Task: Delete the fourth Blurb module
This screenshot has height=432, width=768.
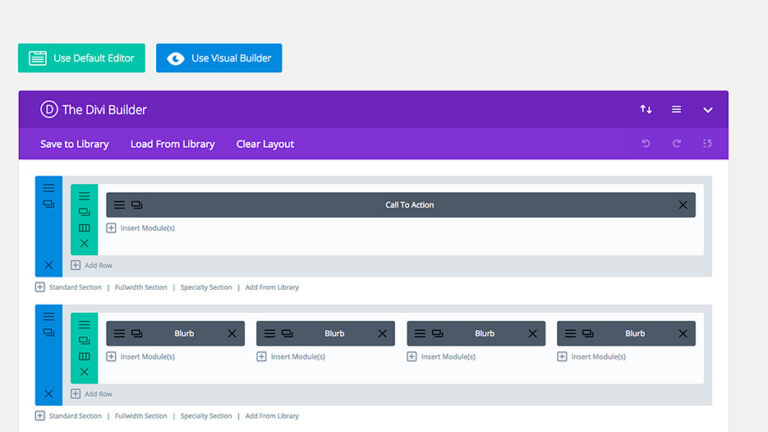Action: pyautogui.click(x=683, y=334)
